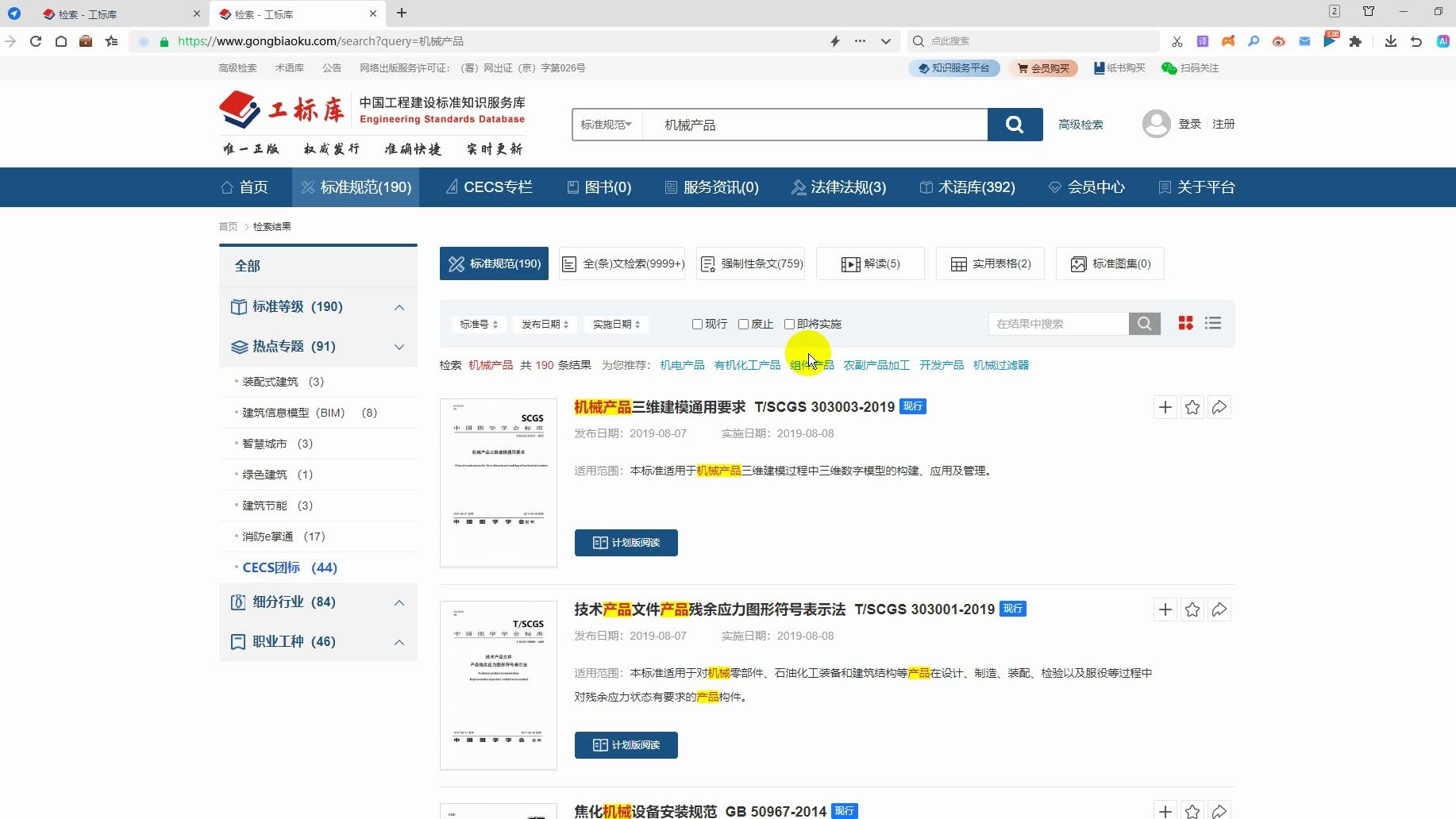The image size is (1456, 819).
Task: Collapse the 热点专题 section
Action: tap(399, 347)
